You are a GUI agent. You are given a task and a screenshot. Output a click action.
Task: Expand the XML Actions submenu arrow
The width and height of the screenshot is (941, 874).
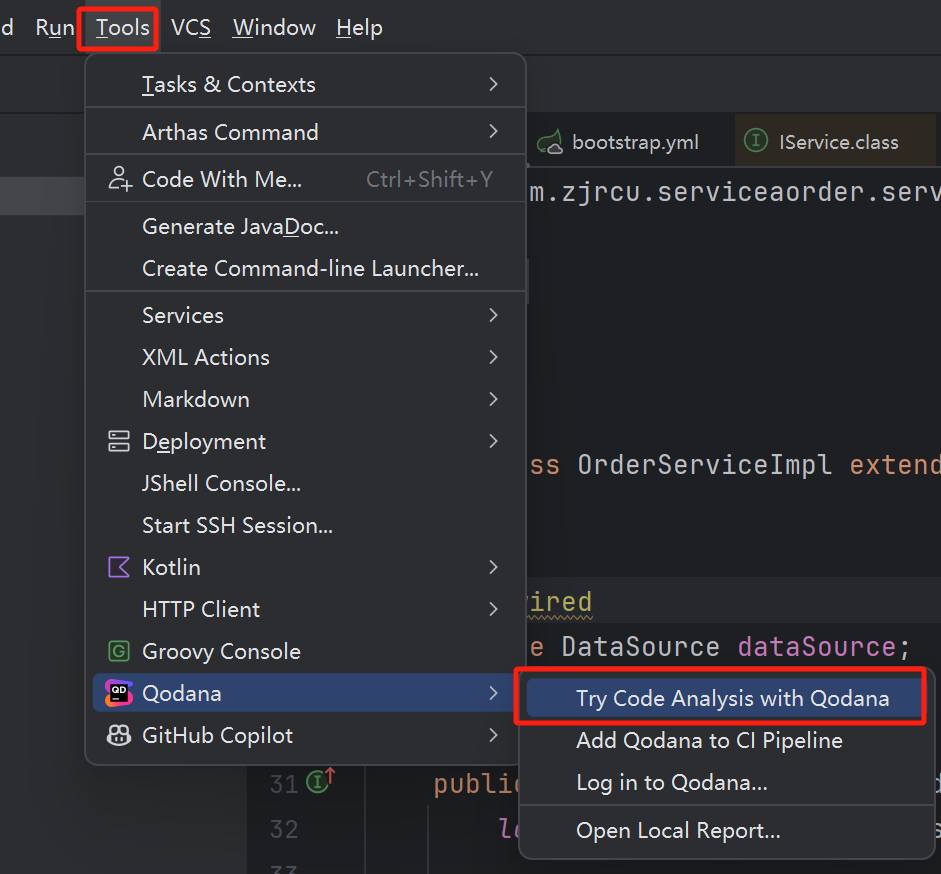[493, 357]
